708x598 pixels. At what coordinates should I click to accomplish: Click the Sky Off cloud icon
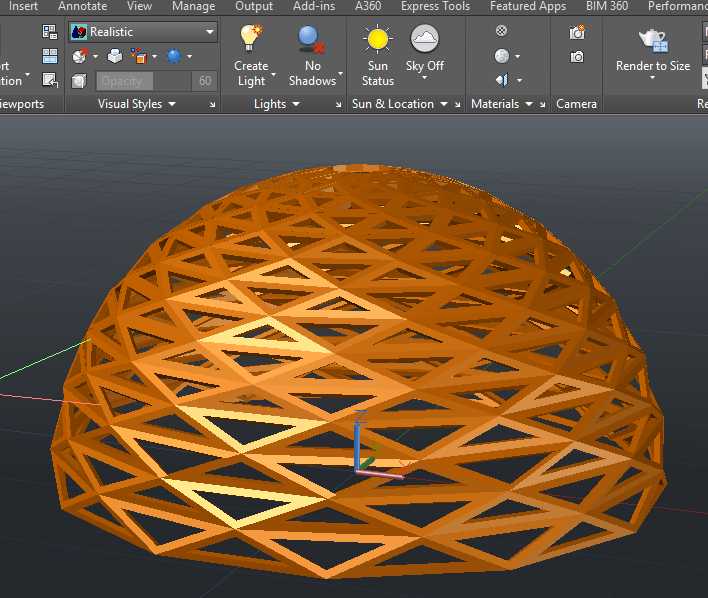pos(424,39)
